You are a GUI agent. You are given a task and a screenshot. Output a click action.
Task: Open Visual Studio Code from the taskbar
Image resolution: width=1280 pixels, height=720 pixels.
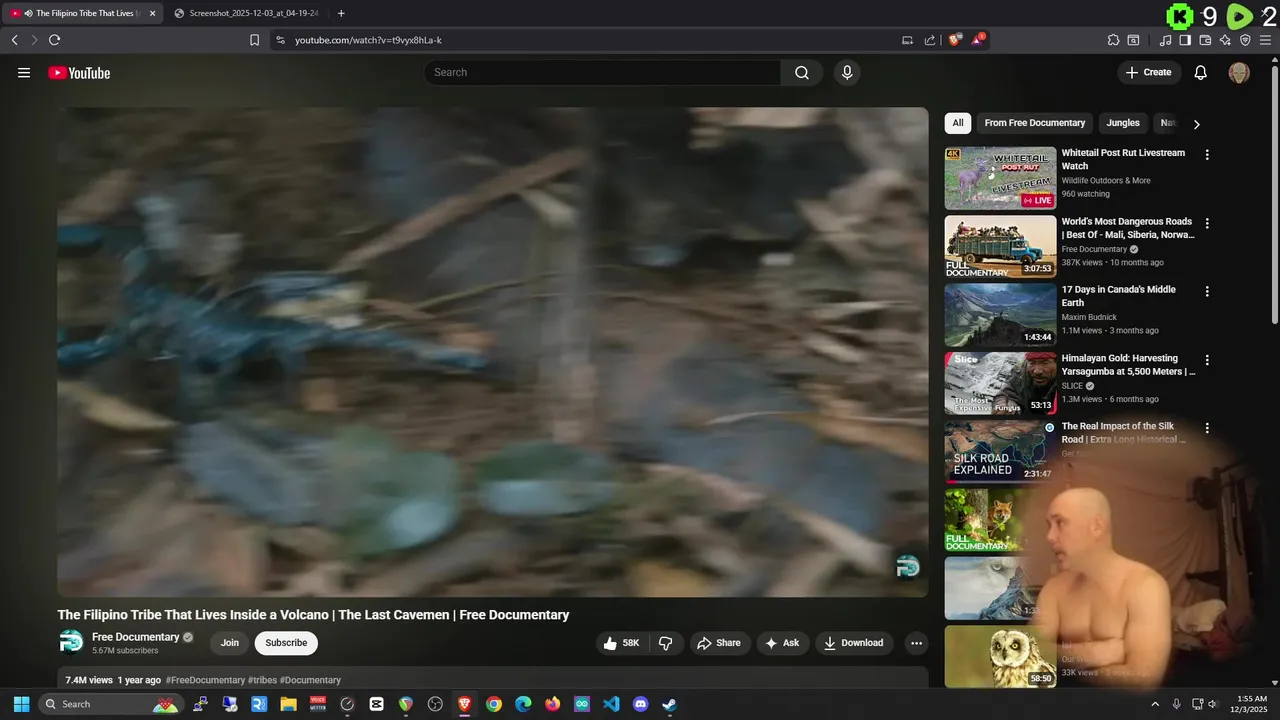pyautogui.click(x=611, y=704)
